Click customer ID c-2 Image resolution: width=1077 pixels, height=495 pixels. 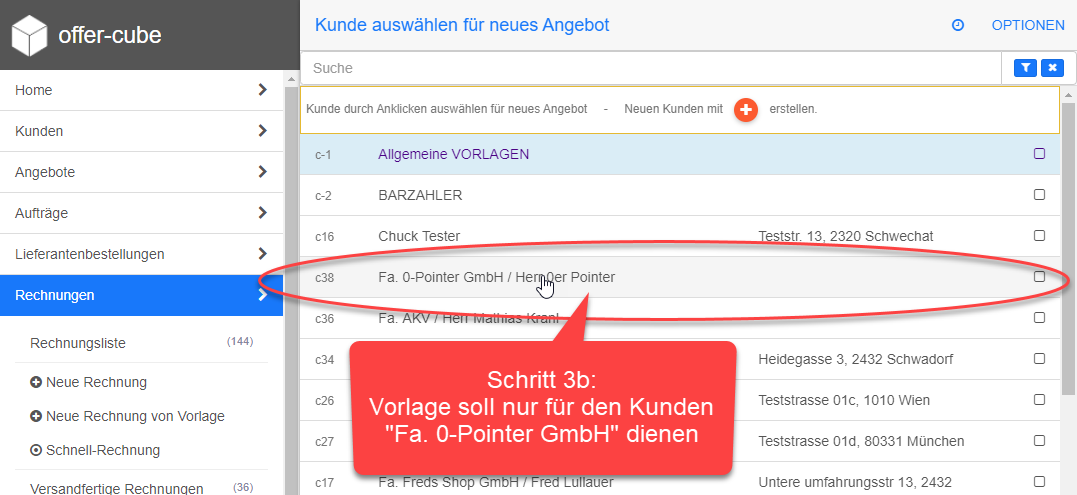324,196
